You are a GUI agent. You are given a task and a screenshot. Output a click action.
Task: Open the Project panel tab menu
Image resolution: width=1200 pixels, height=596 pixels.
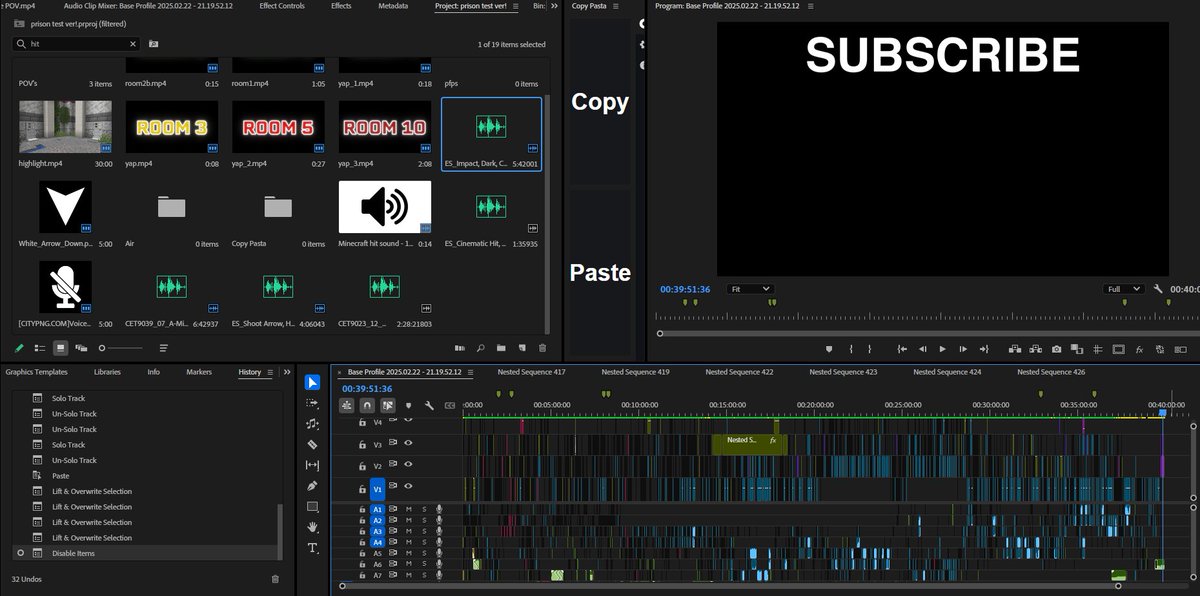click(x=515, y=6)
